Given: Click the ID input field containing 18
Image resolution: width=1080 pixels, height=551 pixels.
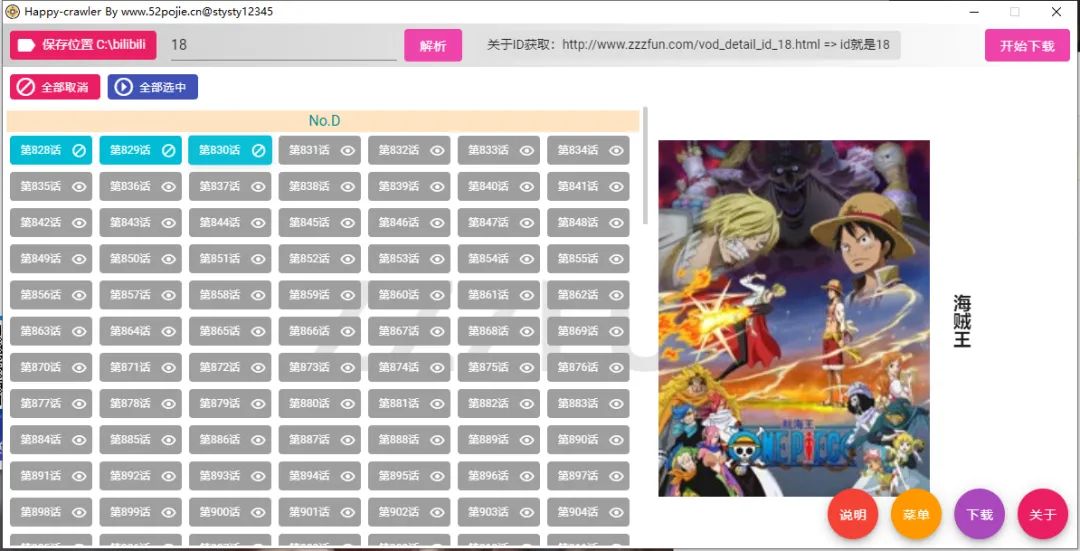Looking at the screenshot, I should (283, 45).
